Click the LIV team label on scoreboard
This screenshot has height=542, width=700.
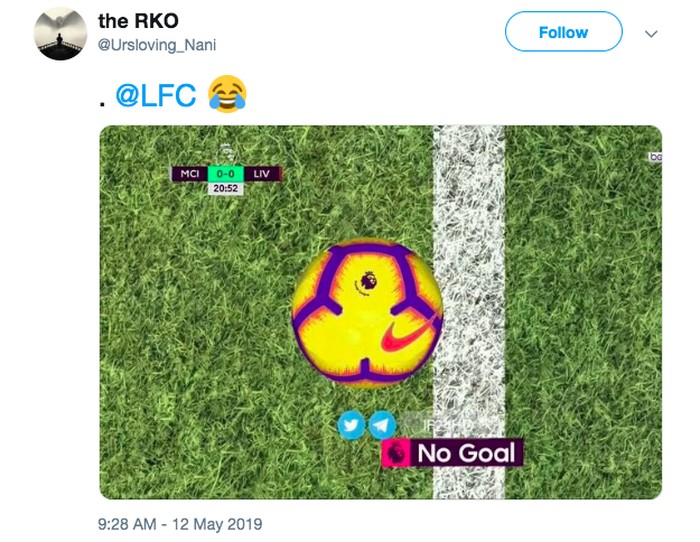coord(262,173)
